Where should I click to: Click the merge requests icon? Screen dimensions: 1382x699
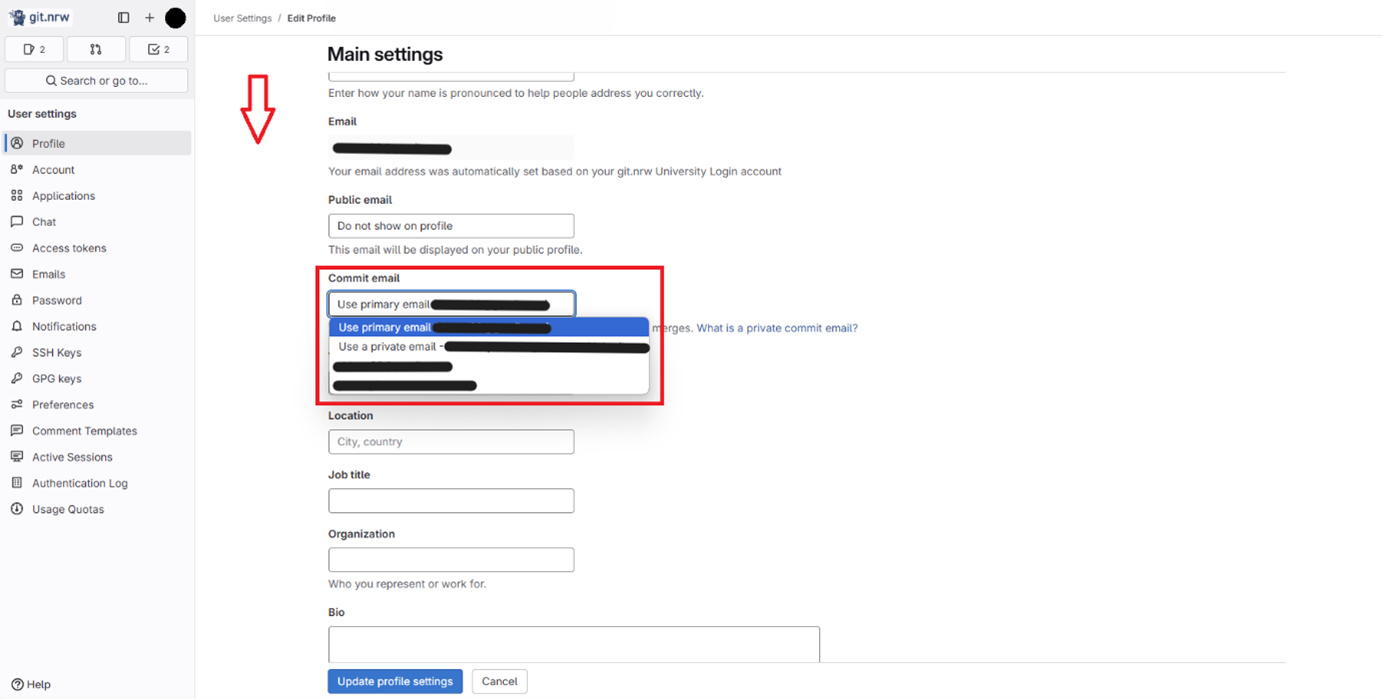click(96, 48)
